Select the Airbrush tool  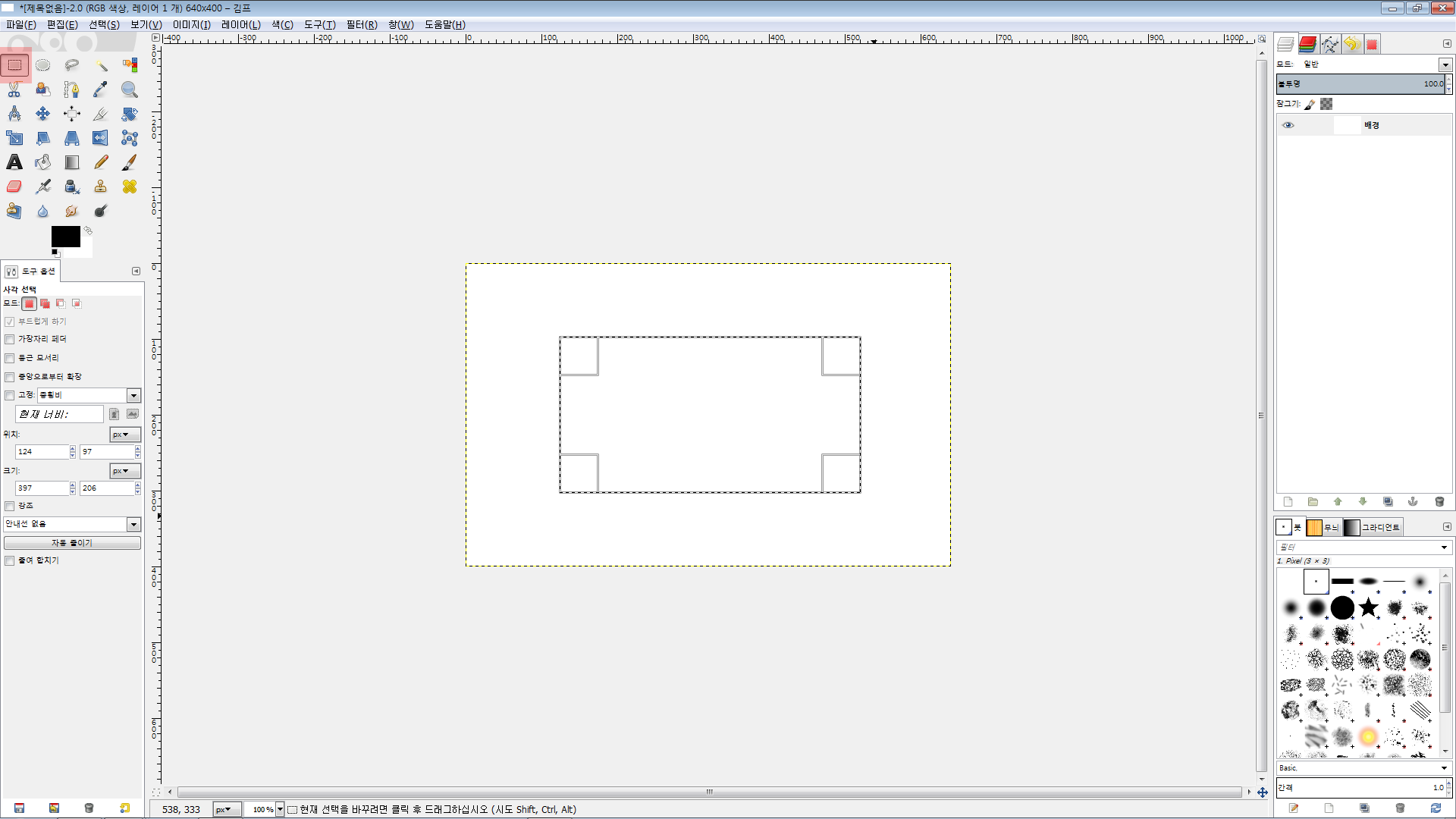(x=43, y=187)
